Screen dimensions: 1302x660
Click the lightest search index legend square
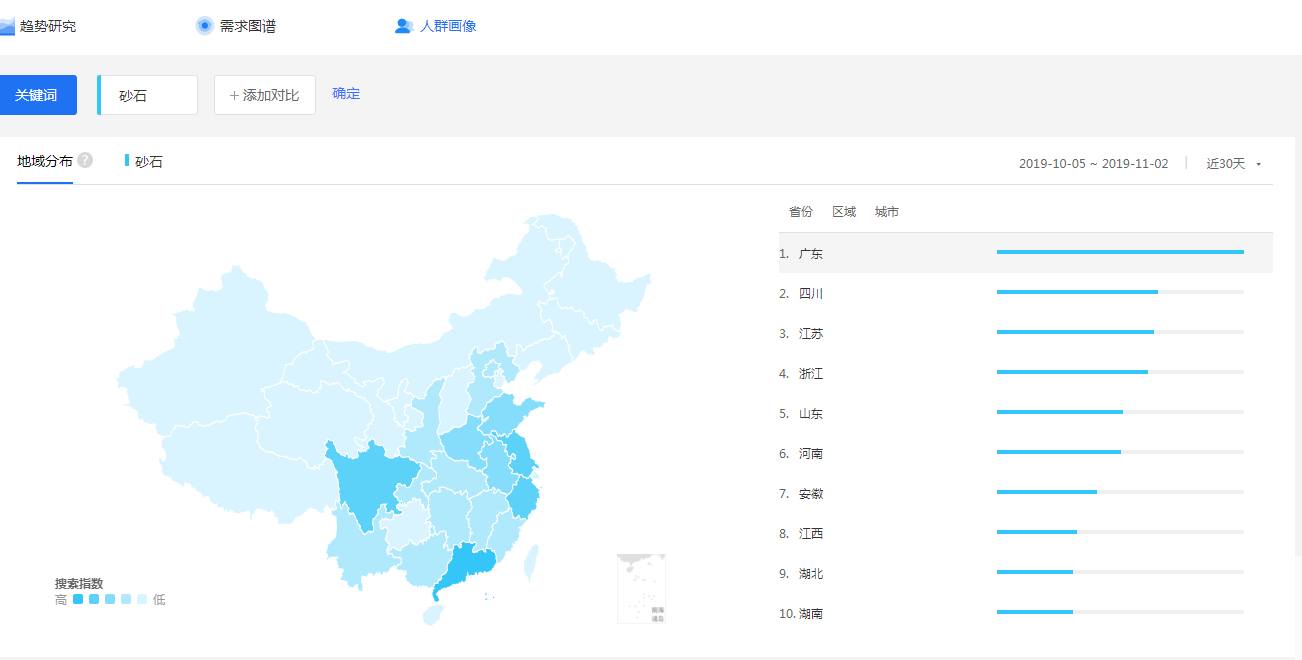tap(142, 600)
